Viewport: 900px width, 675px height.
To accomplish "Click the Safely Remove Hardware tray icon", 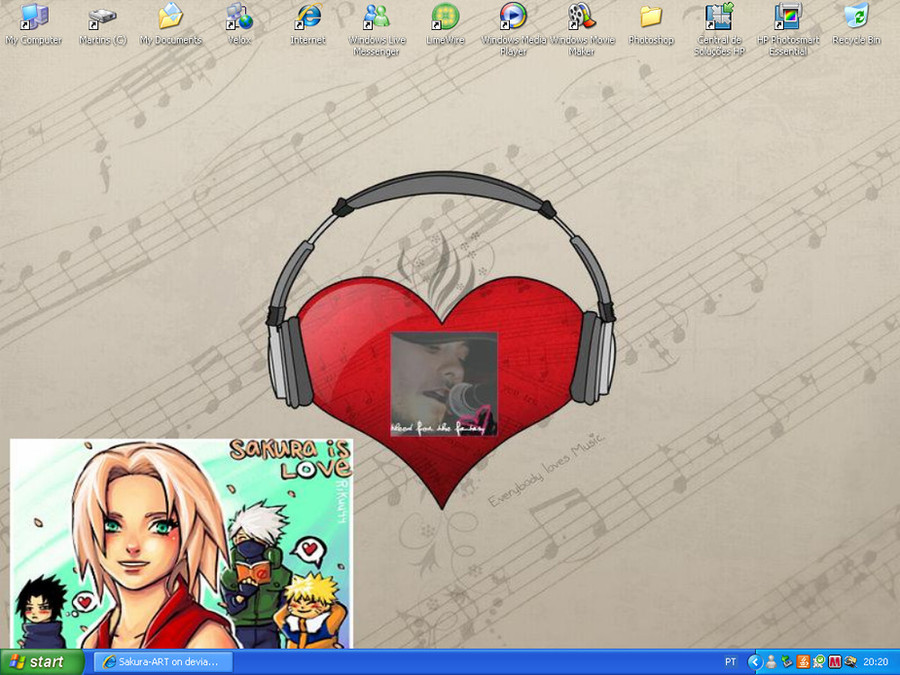I will 787,662.
